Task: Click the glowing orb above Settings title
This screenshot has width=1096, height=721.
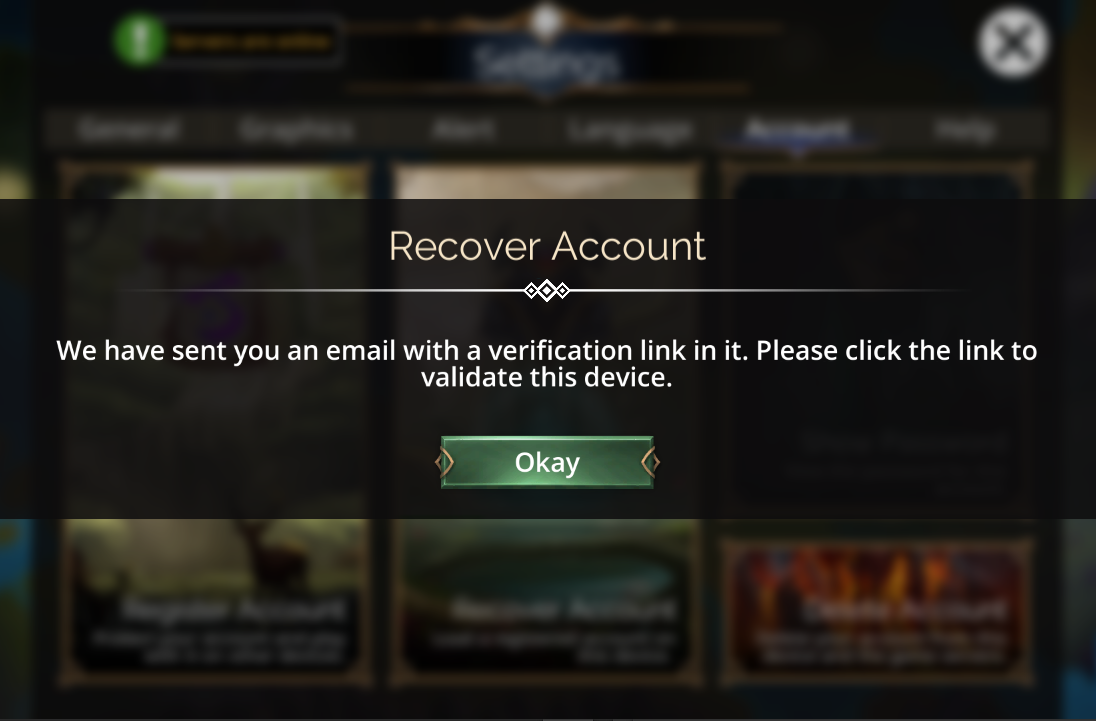Action: 546,21
